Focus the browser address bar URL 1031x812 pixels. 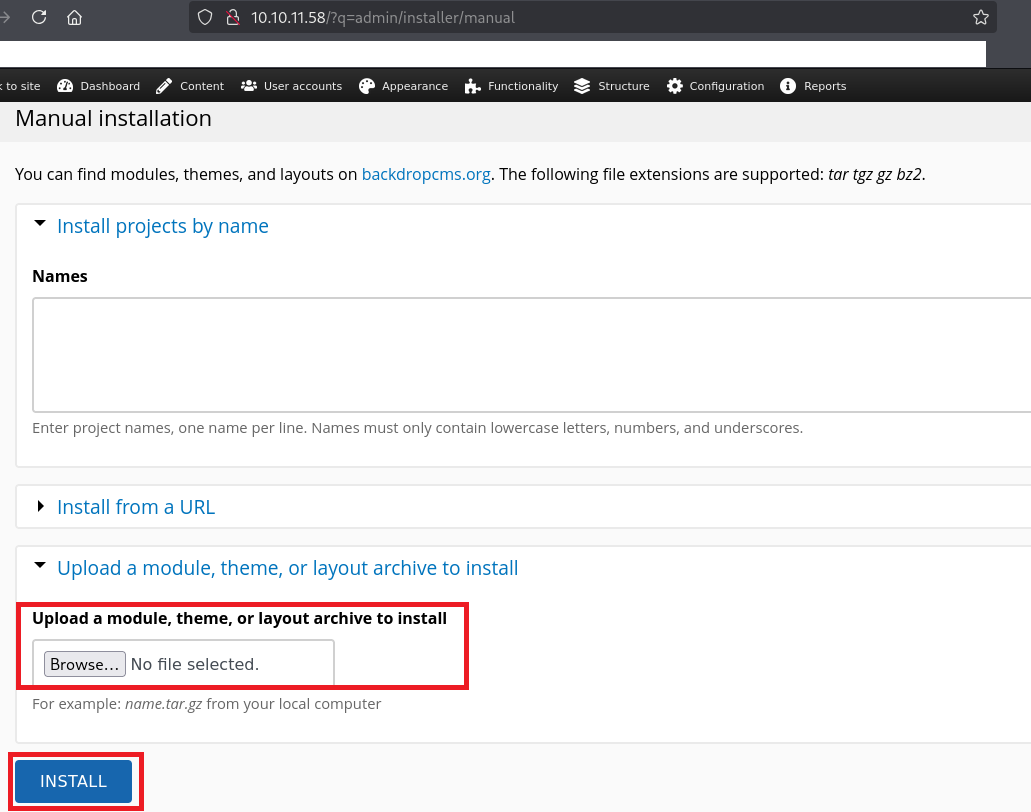(600, 17)
